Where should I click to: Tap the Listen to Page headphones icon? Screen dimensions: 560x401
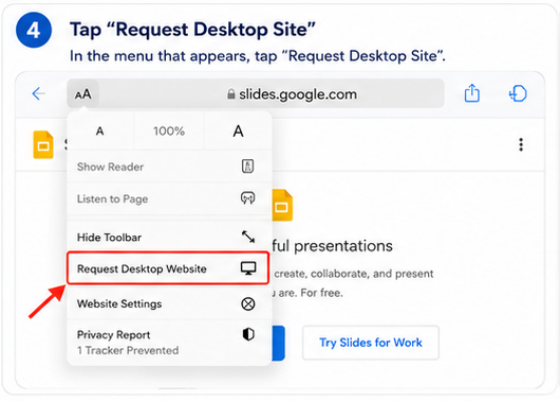248,198
